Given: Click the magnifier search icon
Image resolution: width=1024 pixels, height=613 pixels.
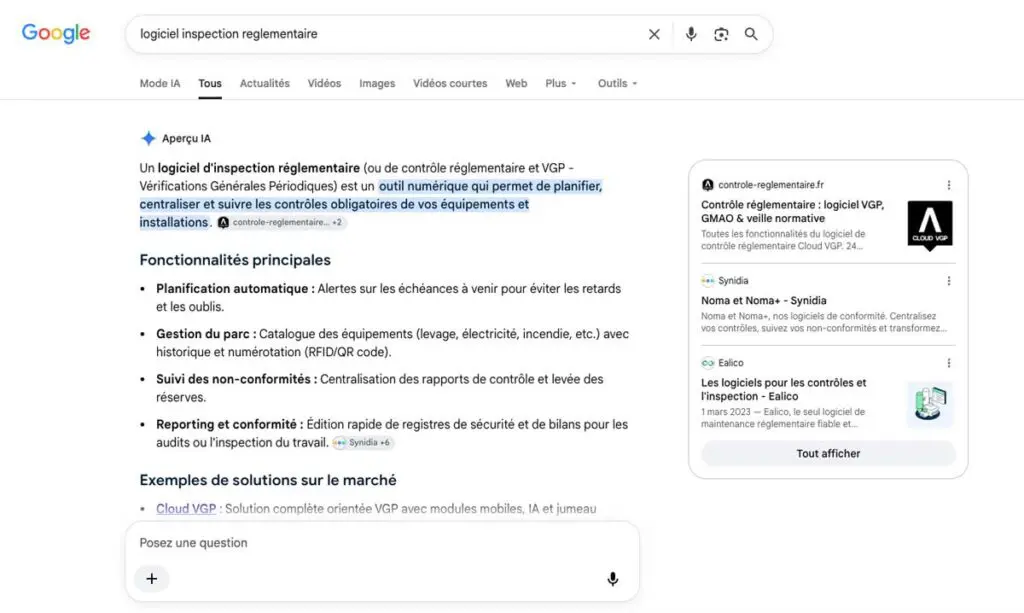Looking at the screenshot, I should [751, 34].
